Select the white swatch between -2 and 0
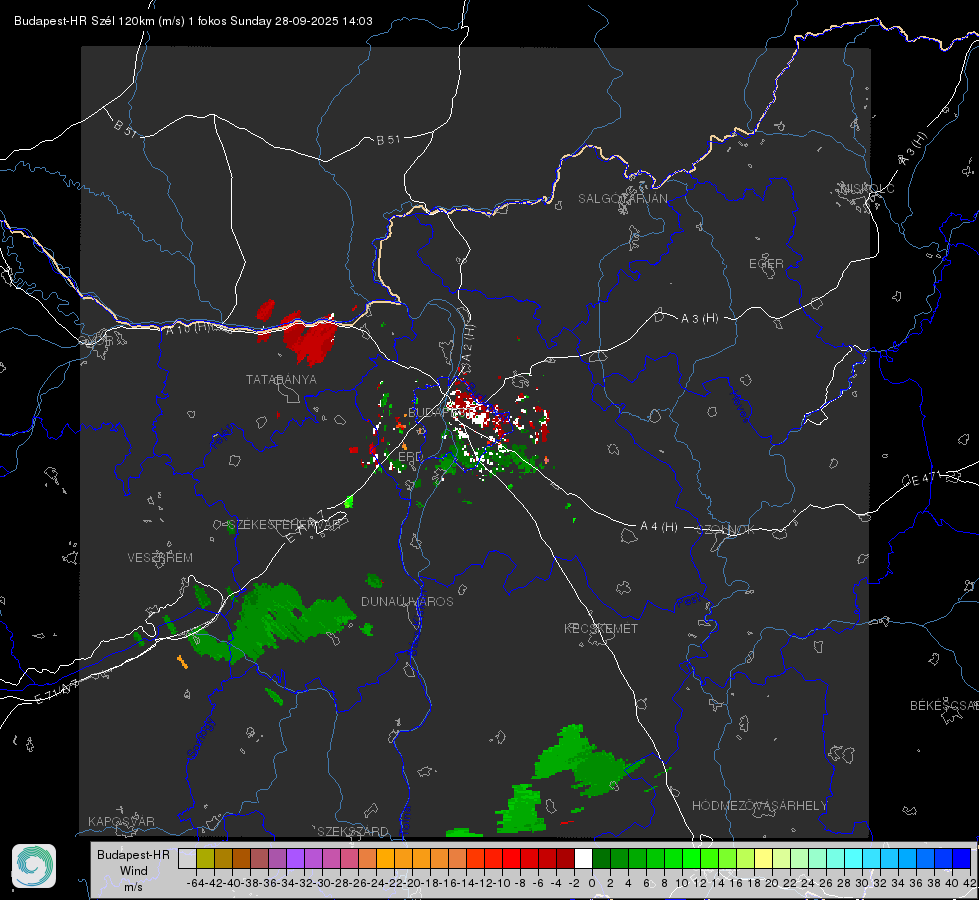The height and width of the screenshot is (900, 979). 583,858
